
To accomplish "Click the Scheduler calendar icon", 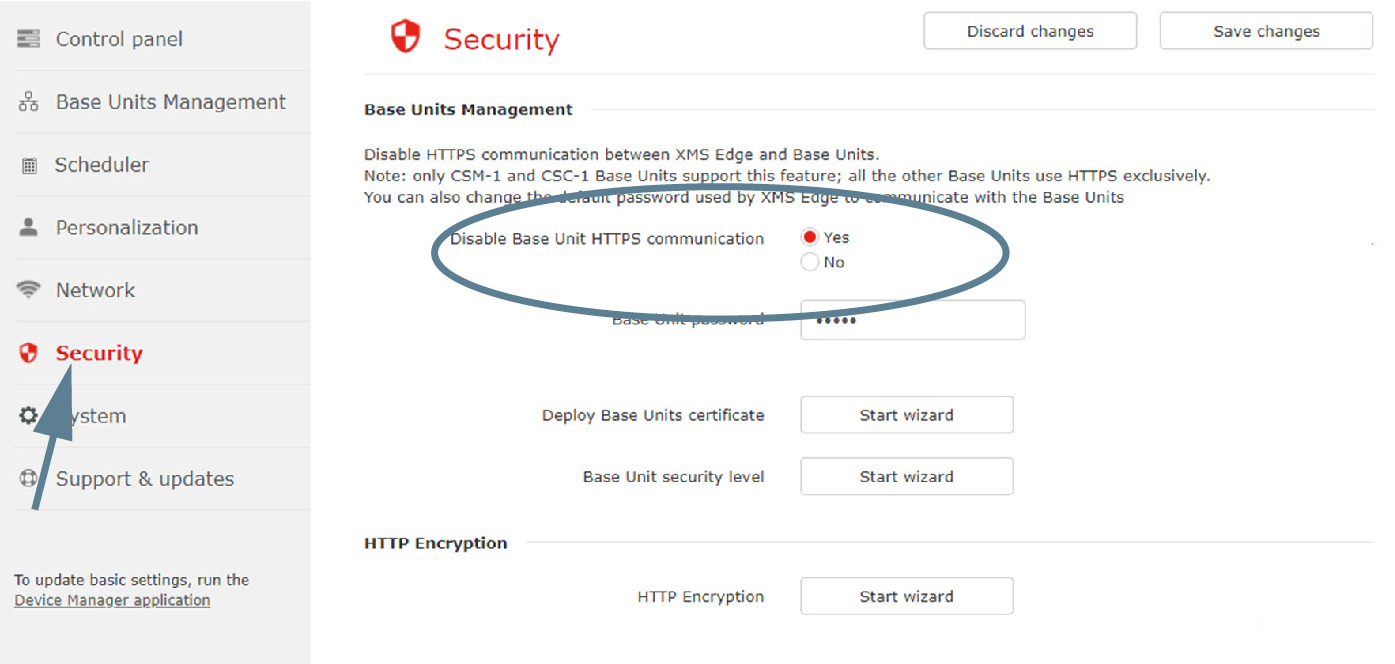I will point(29,166).
